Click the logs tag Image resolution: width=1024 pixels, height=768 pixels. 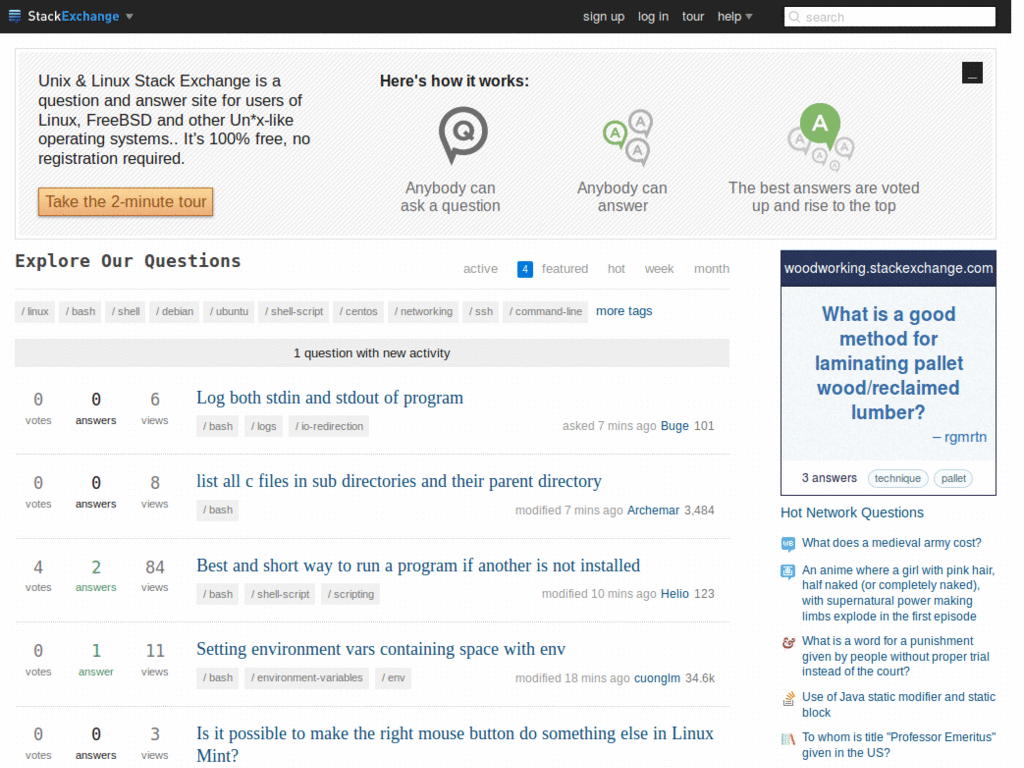coord(264,426)
